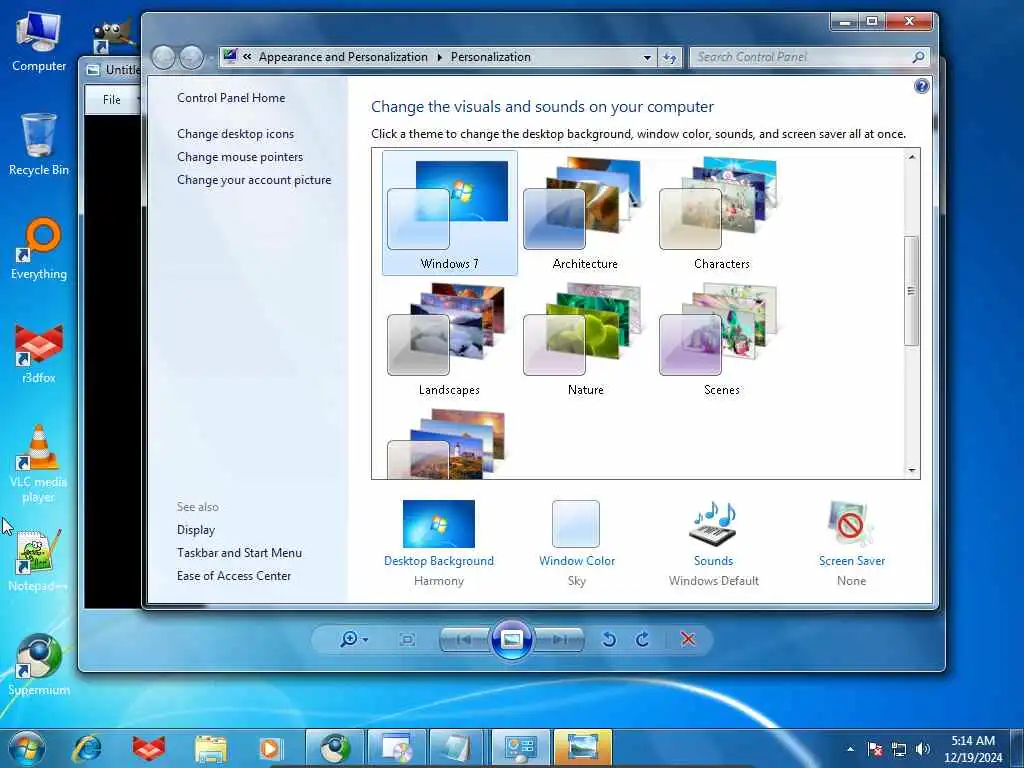Apply the Landscapes theme
This screenshot has width=1024, height=768.
[449, 339]
